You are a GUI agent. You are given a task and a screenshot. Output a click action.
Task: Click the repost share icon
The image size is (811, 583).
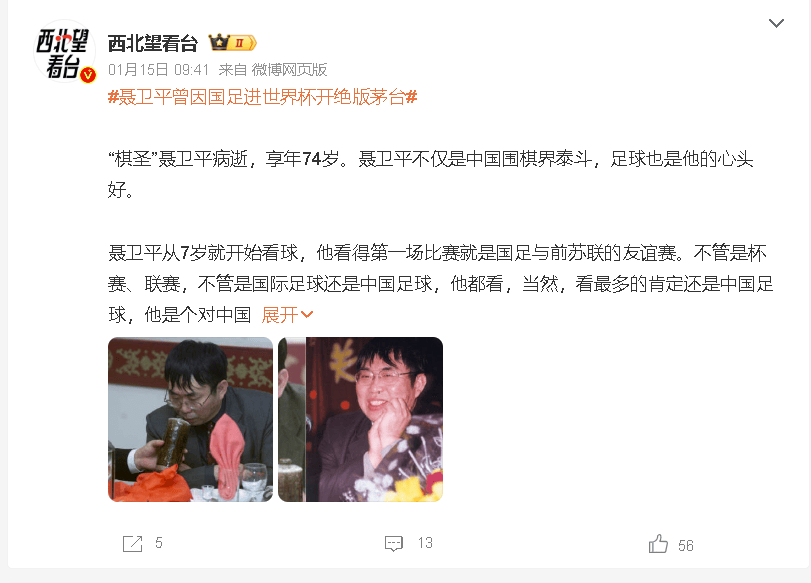pyautogui.click(x=132, y=544)
